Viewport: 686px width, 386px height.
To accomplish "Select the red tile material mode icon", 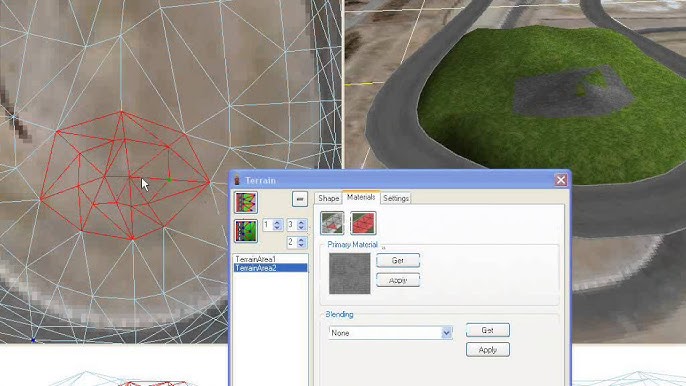I will (x=363, y=223).
